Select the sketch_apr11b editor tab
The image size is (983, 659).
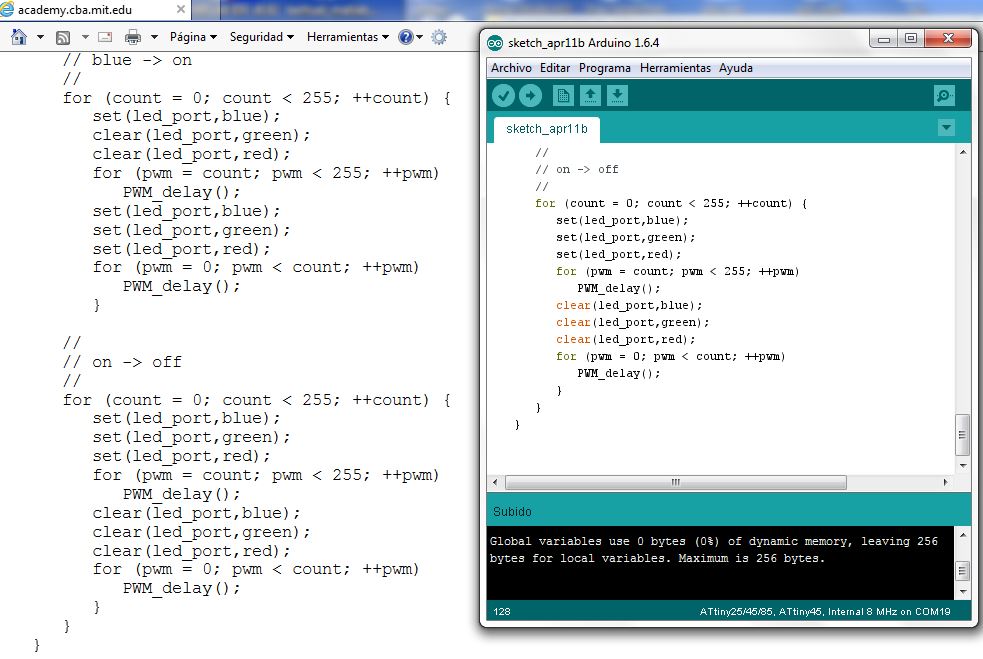[547, 129]
